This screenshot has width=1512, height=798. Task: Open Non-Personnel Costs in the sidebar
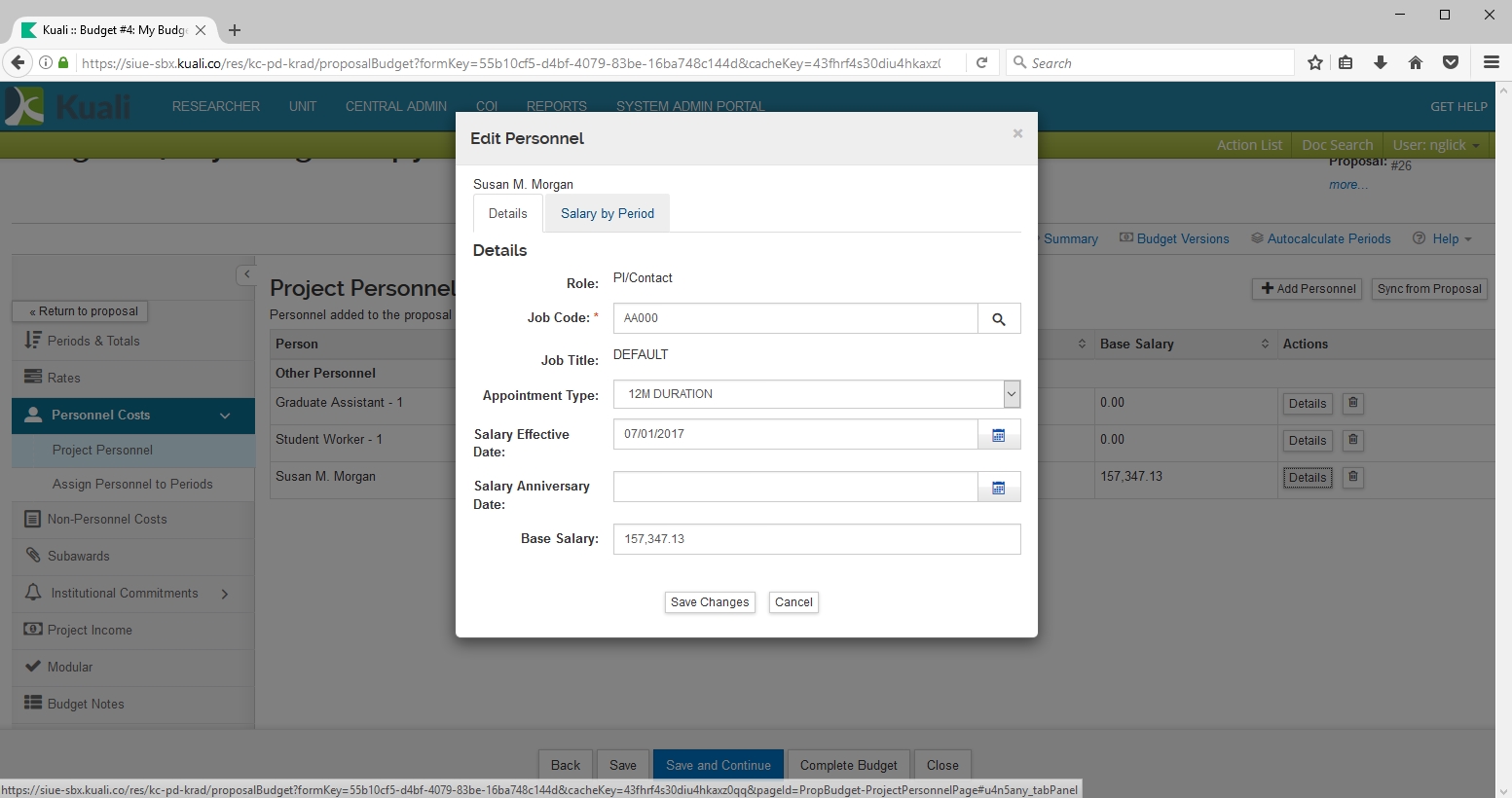click(x=107, y=520)
